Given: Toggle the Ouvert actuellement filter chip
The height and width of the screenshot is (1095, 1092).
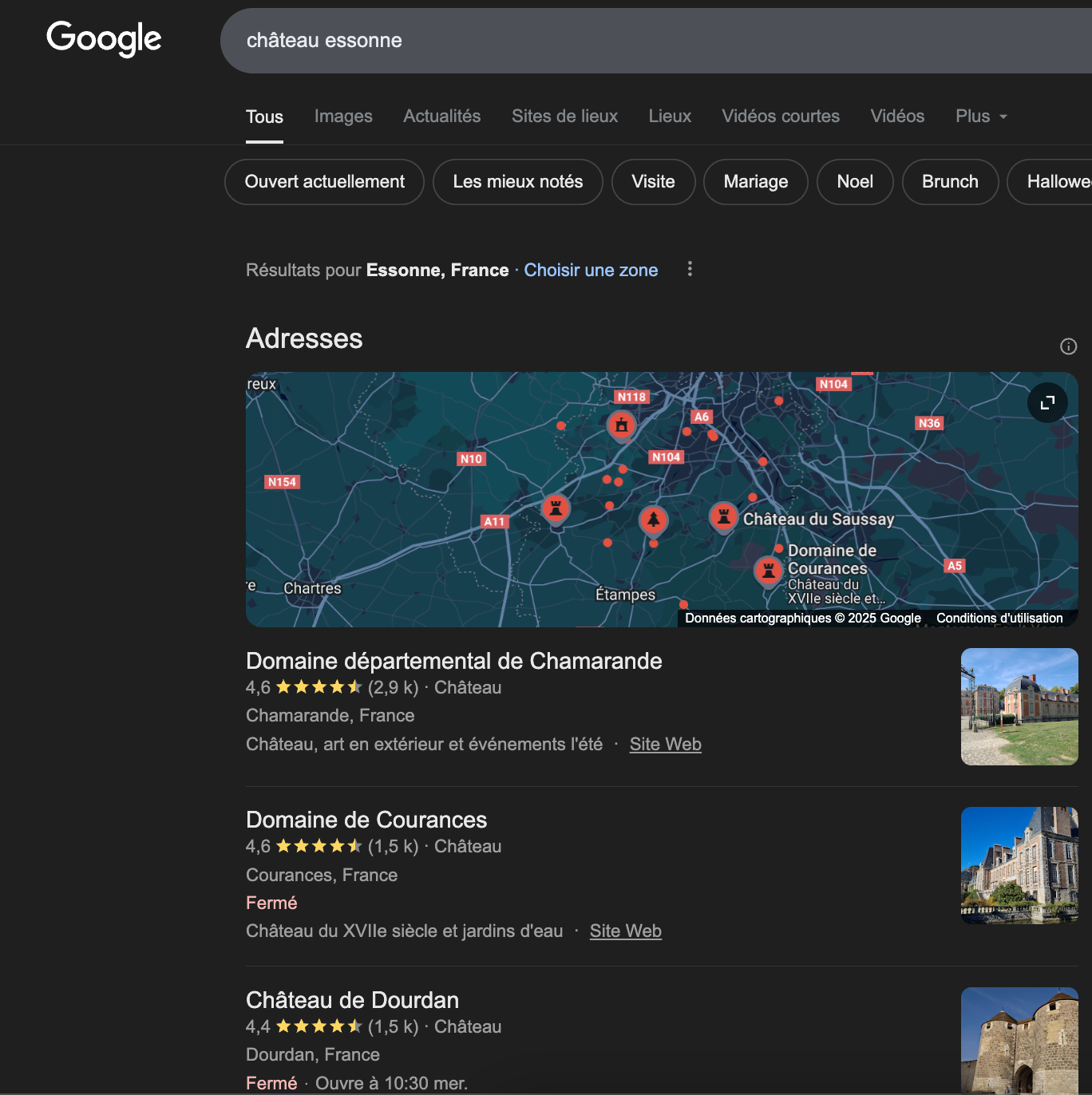Looking at the screenshot, I should click(x=324, y=182).
